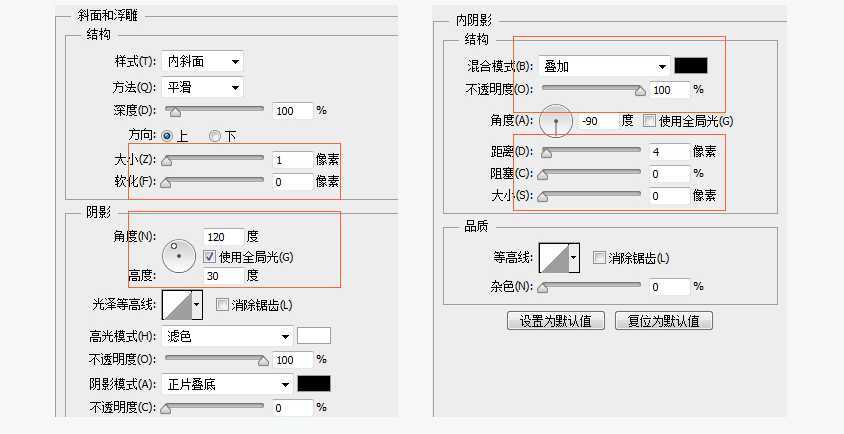Open the 方法 dropdown showing 平滑

(x=204, y=87)
